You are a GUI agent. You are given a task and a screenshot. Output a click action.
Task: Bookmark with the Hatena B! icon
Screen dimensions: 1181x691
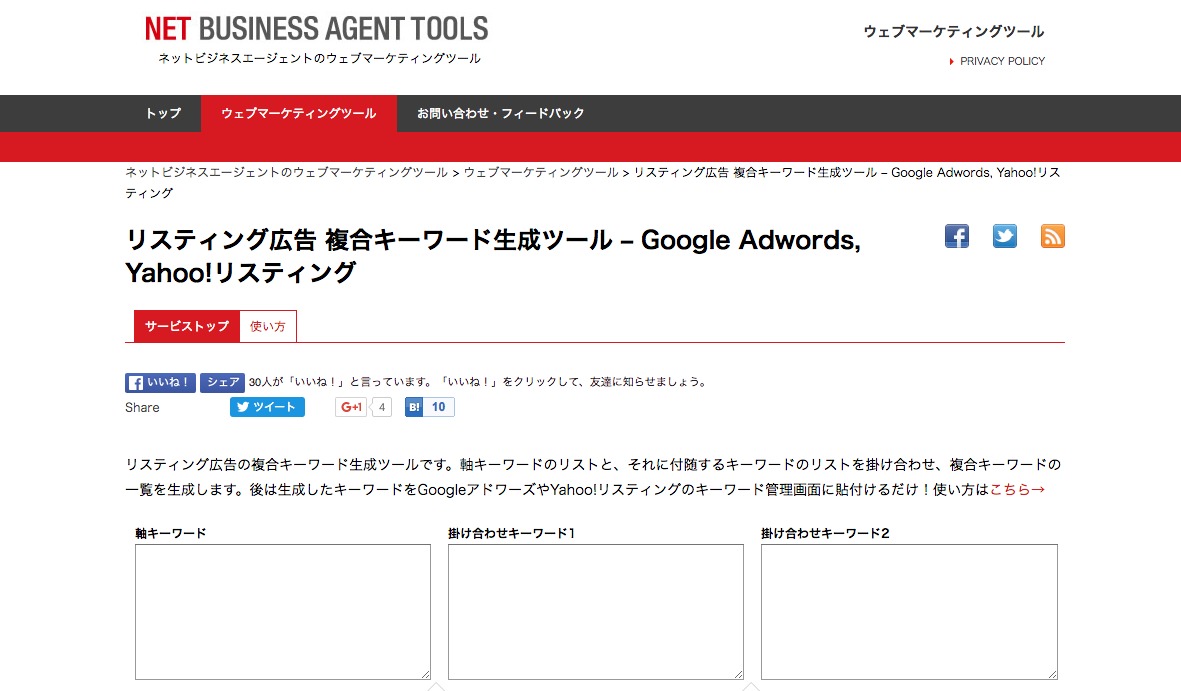pos(416,407)
